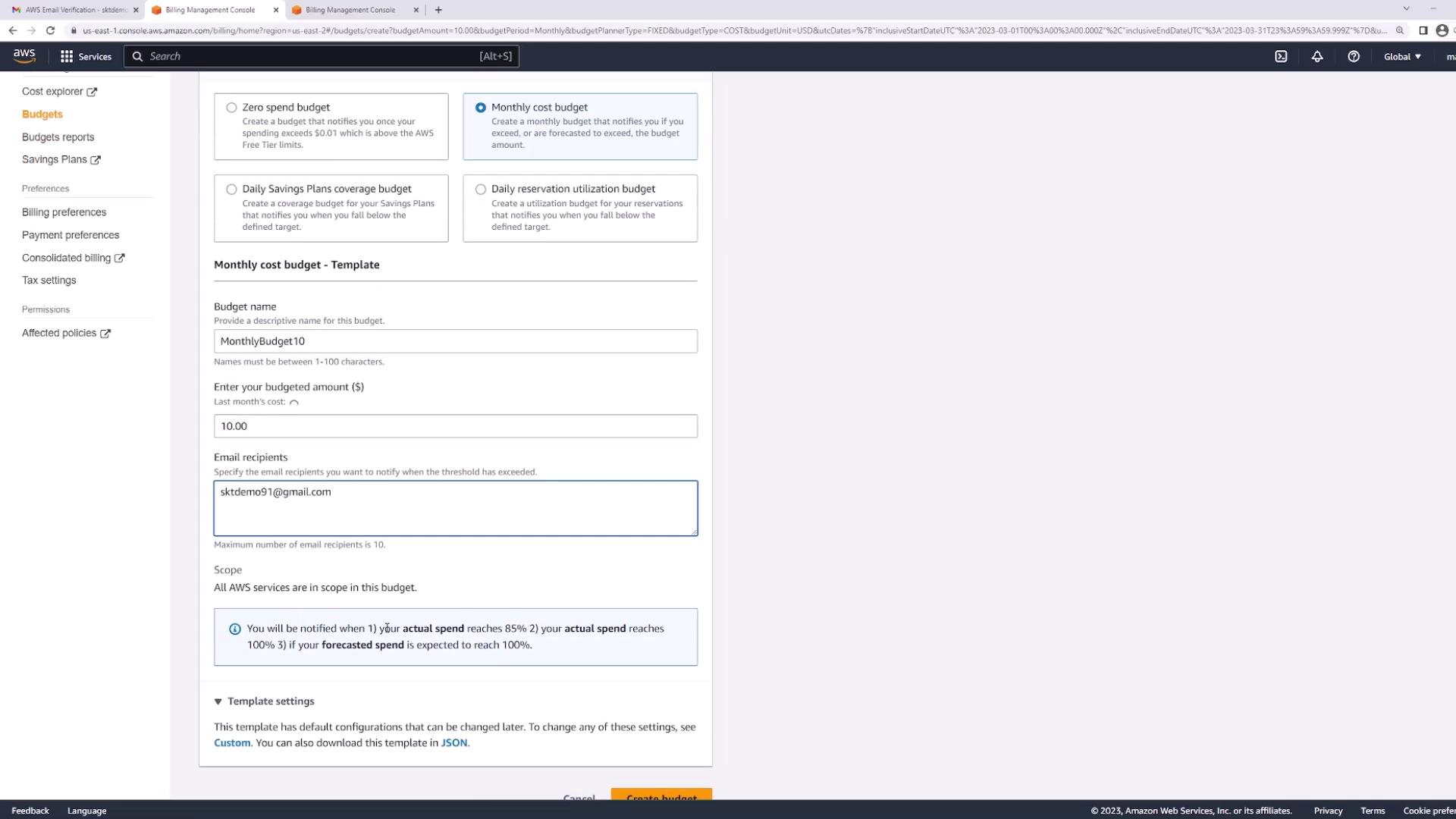
Task: Select Daily reservation utilization budget radio
Action: (481, 190)
